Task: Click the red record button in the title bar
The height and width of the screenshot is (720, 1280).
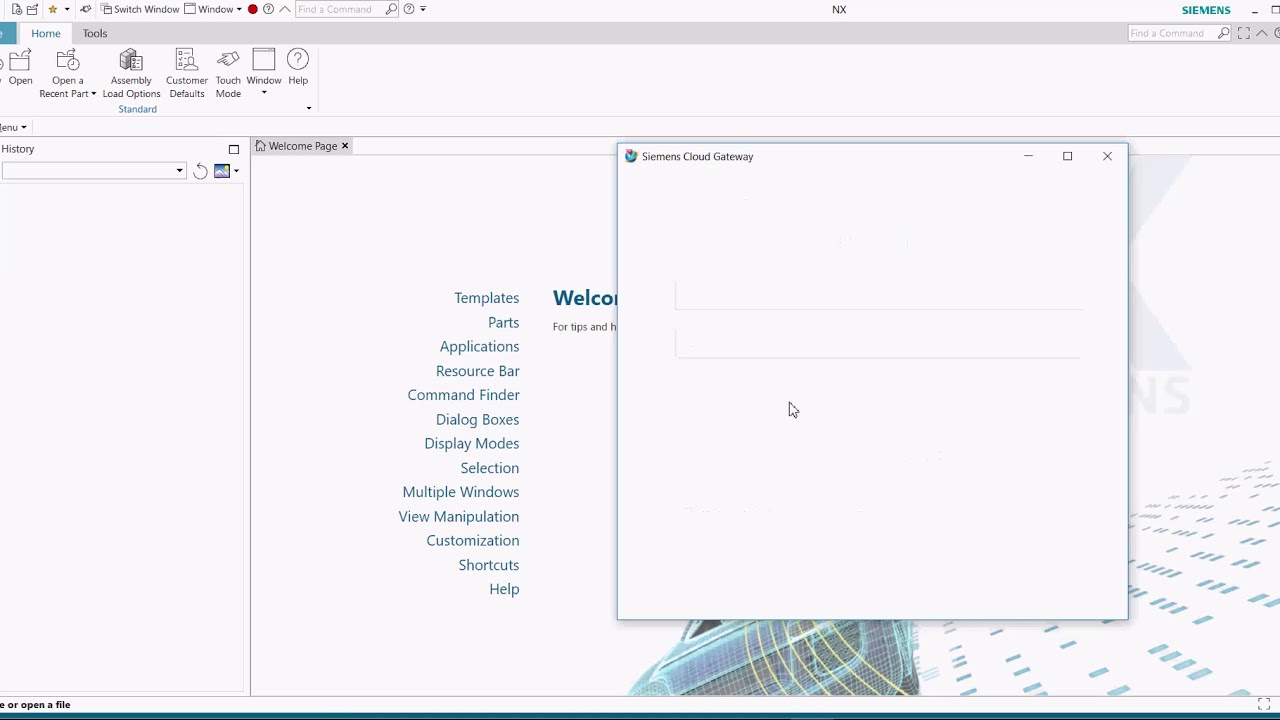Action: [253, 9]
